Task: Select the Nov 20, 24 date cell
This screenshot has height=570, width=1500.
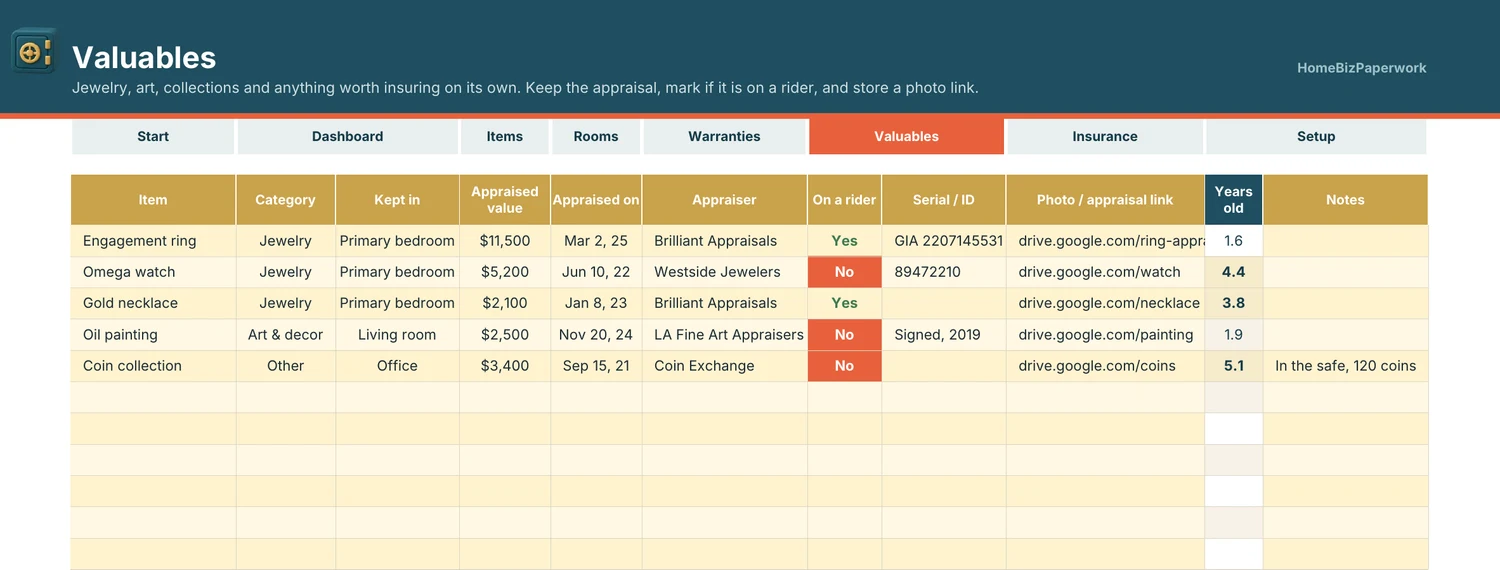Action: pyautogui.click(x=596, y=335)
